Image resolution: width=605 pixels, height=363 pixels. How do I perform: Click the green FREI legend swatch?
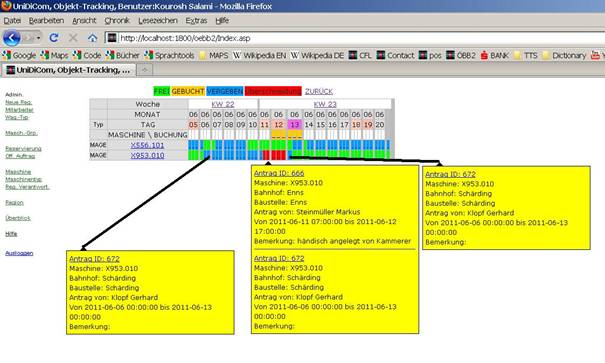click(162, 91)
